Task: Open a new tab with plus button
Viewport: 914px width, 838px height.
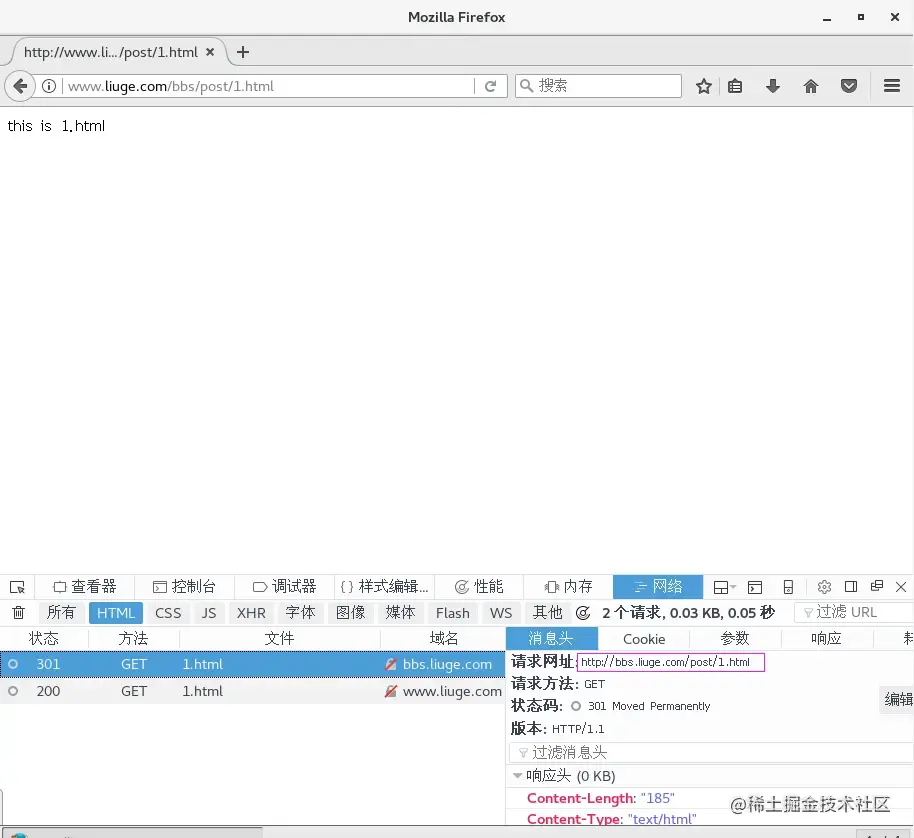Action: point(243,52)
